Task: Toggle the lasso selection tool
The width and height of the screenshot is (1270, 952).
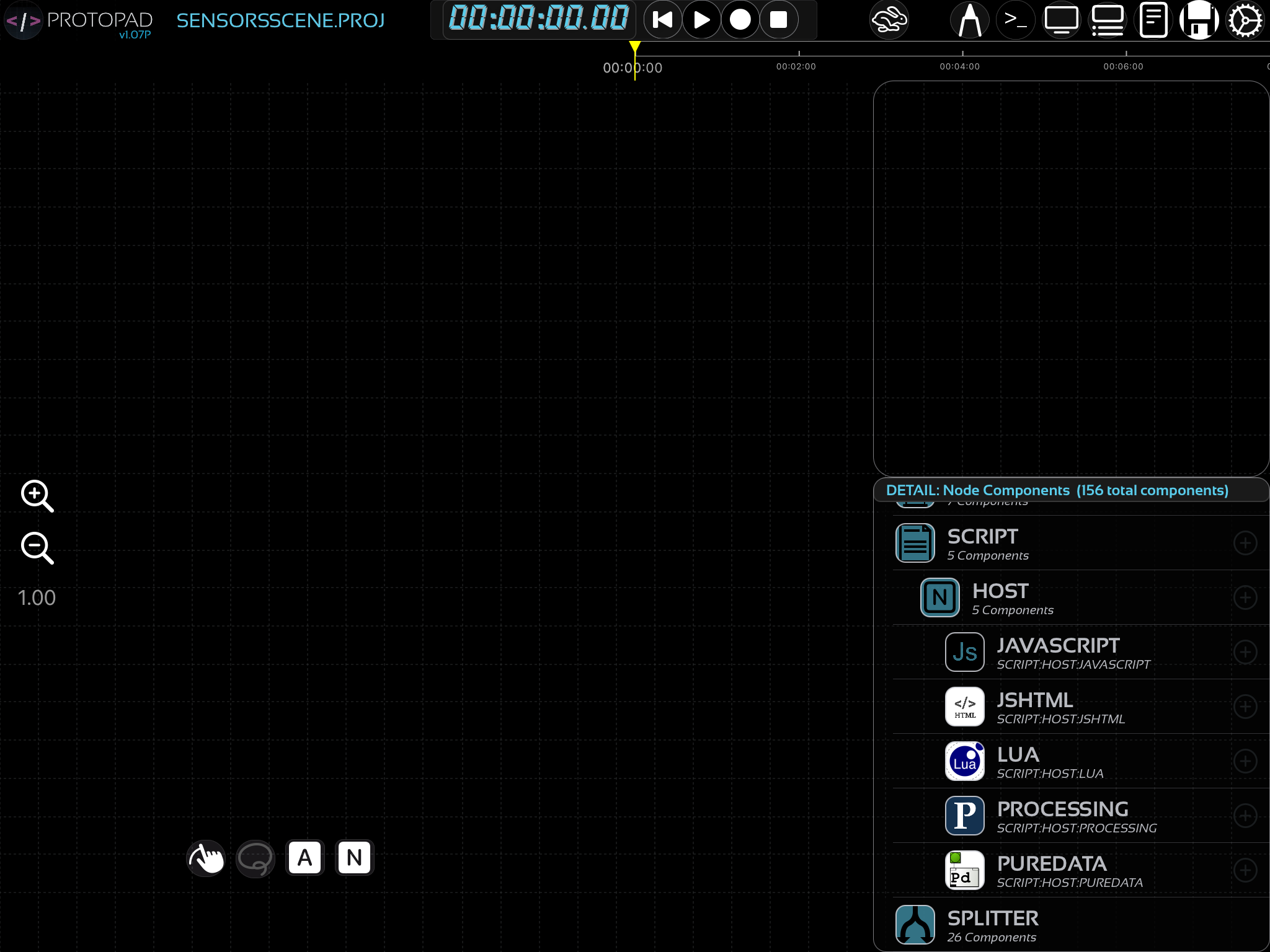Action: click(255, 858)
